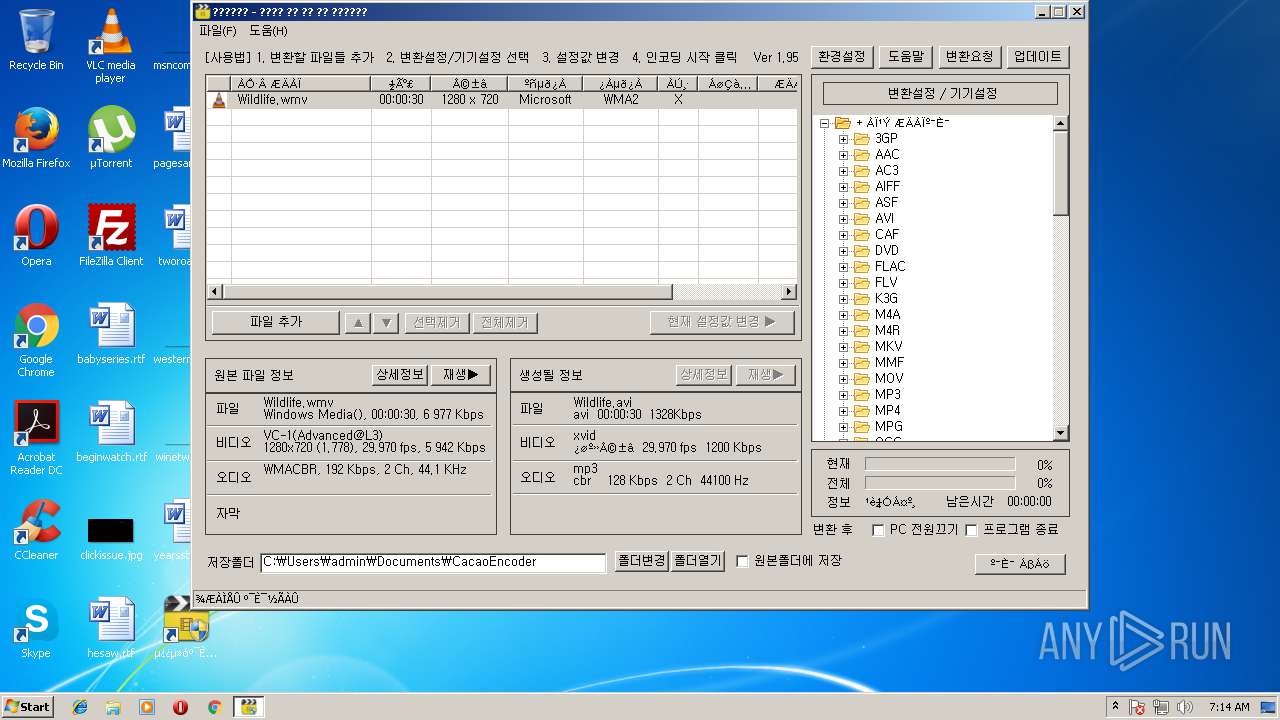Launch VLC media player from desktop
This screenshot has height=720, width=1280.
coord(110,45)
